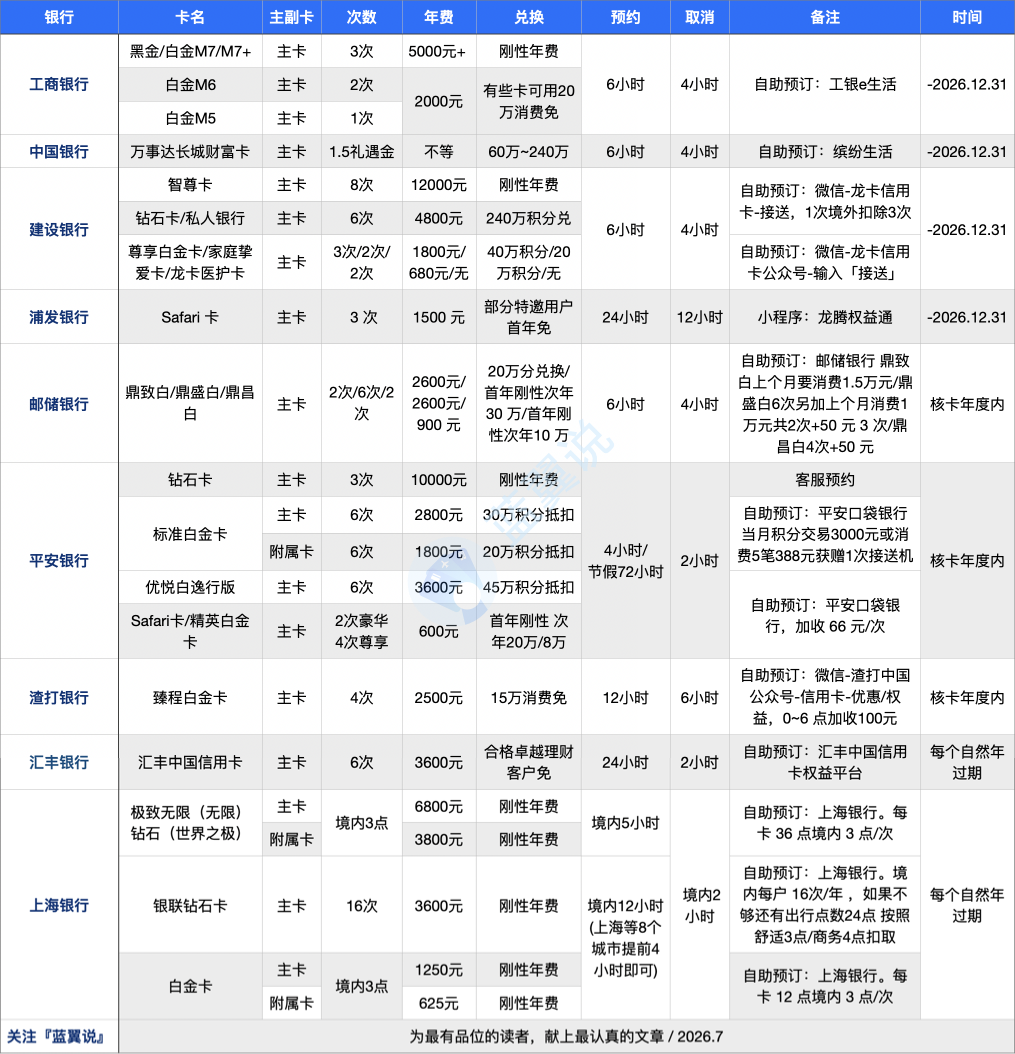Click the 银联钻石卡 card name cell
Image resolution: width=1015 pixels, height=1054 pixels.
click(x=190, y=905)
